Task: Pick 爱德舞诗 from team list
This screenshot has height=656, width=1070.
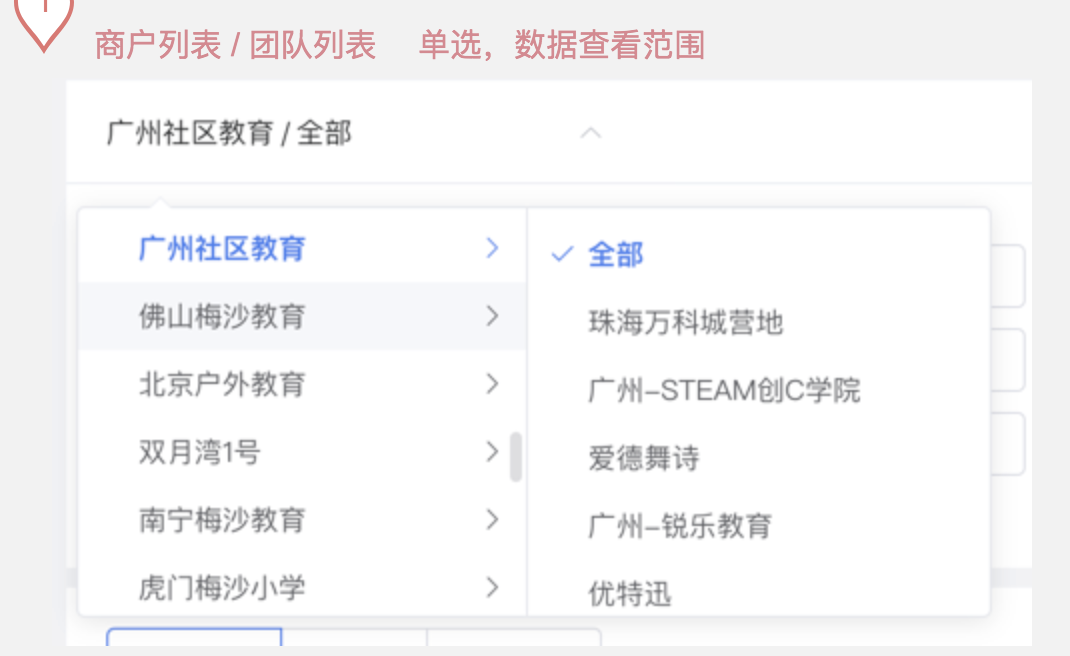Action: coord(643,458)
